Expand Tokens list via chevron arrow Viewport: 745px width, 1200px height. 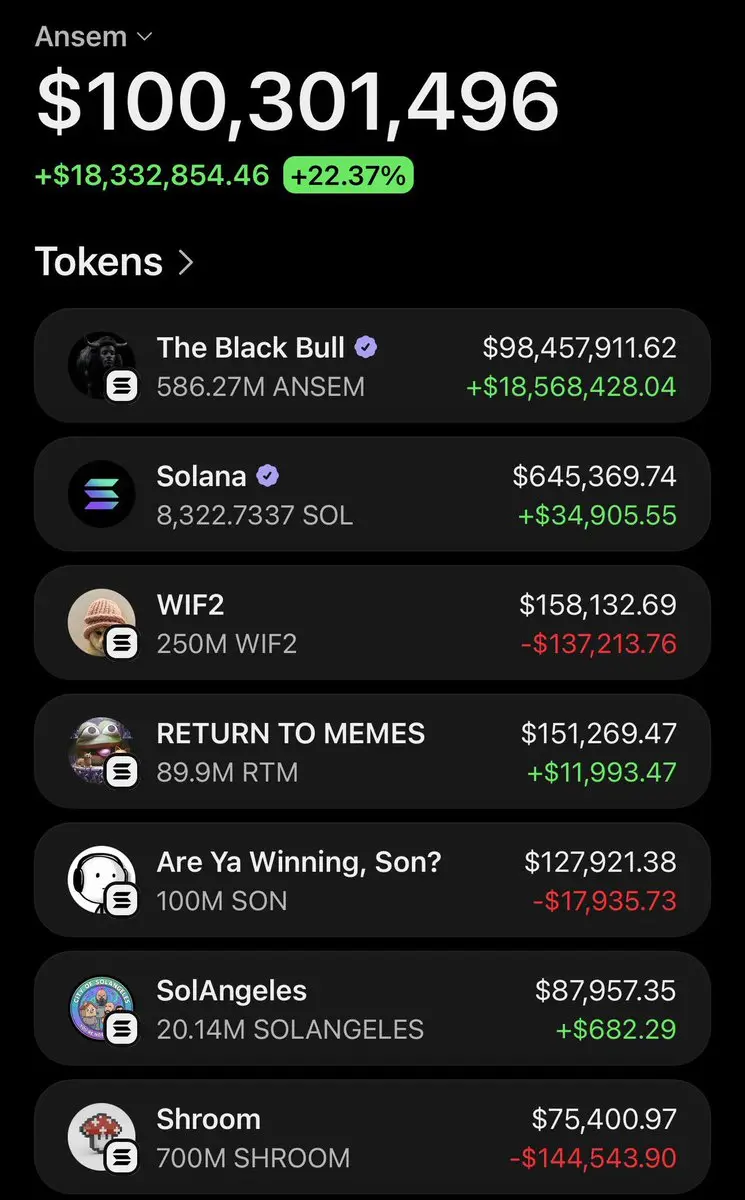click(186, 262)
